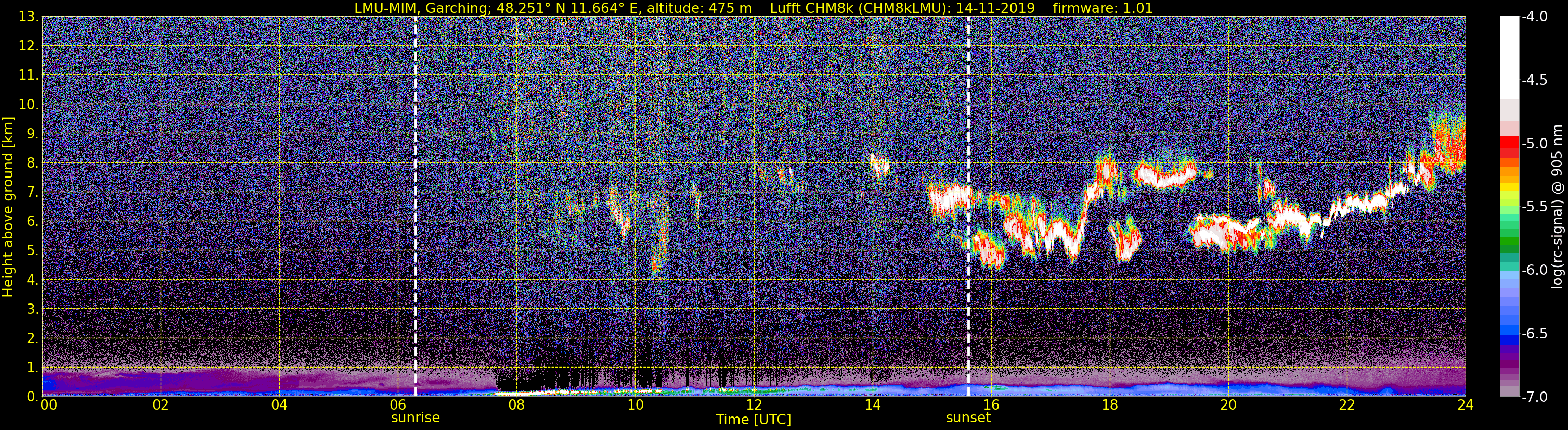Image resolution: width=1568 pixels, height=430 pixels.
Task: Click the '1.' height axis tick label
Action: 33,368
